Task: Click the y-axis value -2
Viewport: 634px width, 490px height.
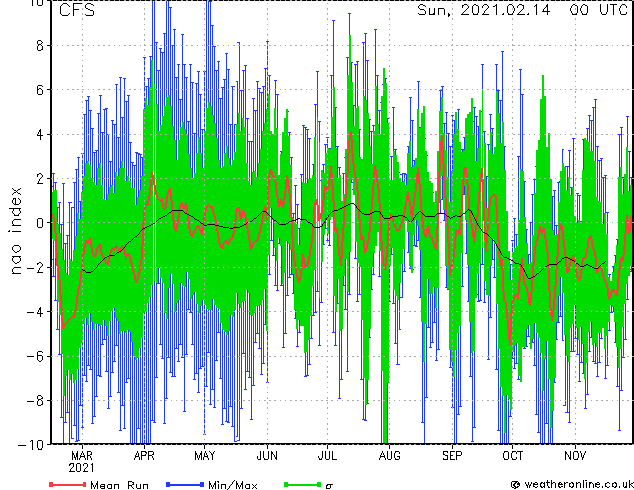Action: point(35,267)
